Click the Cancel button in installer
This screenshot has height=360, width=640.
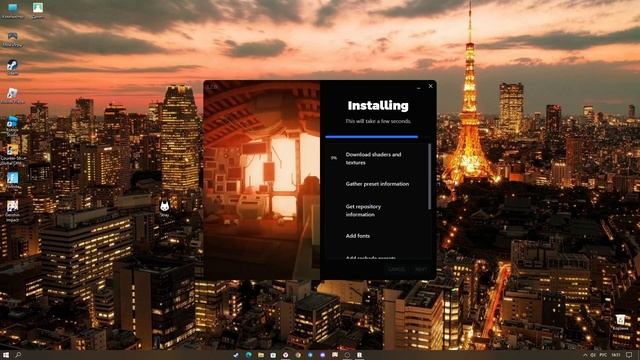396,269
